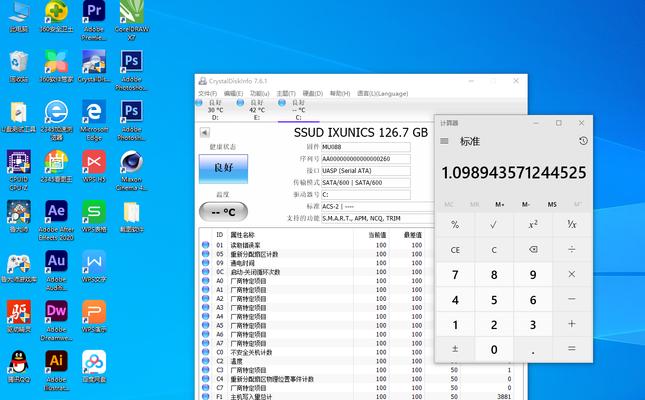Click the 良好 health status button
The width and height of the screenshot is (645, 400).
[223, 168]
